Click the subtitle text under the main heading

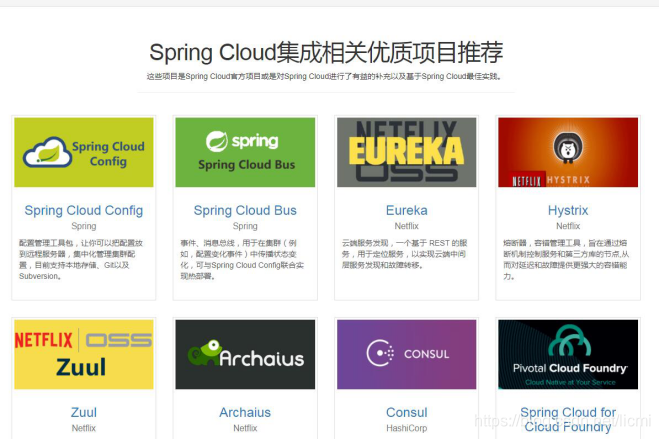324,77
